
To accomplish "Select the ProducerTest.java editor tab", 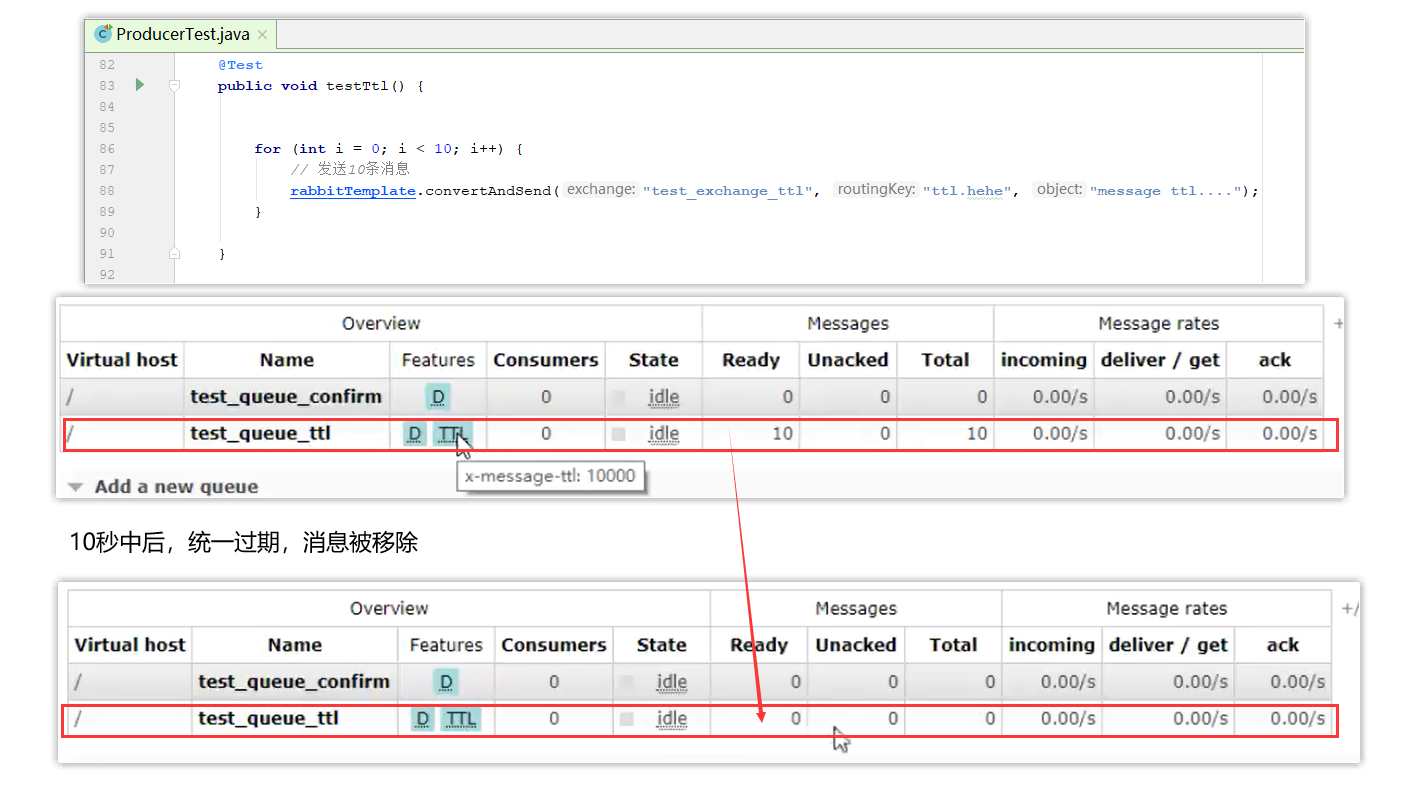I will (x=181, y=34).
